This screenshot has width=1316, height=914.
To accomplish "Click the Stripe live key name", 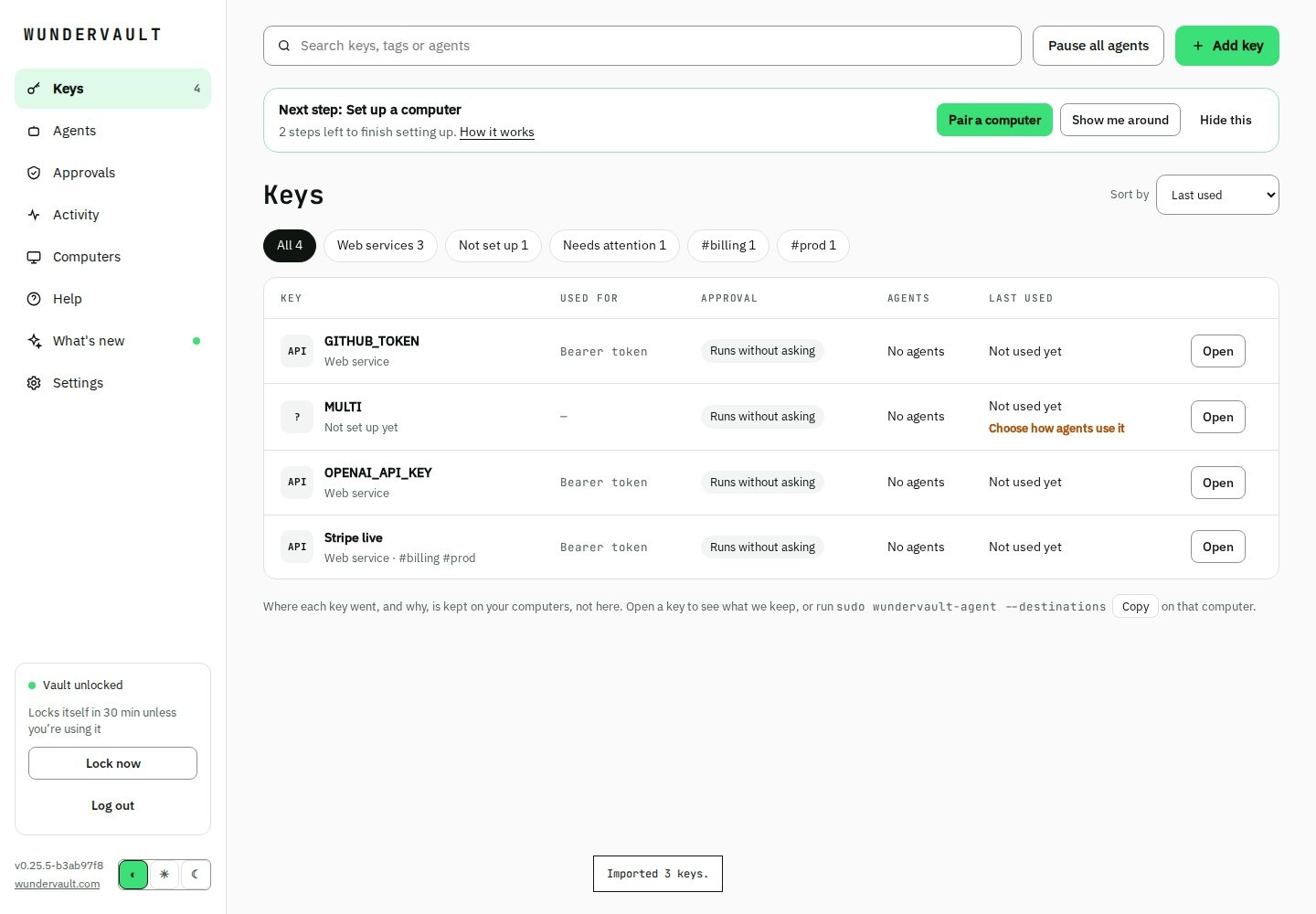I will point(354,537).
